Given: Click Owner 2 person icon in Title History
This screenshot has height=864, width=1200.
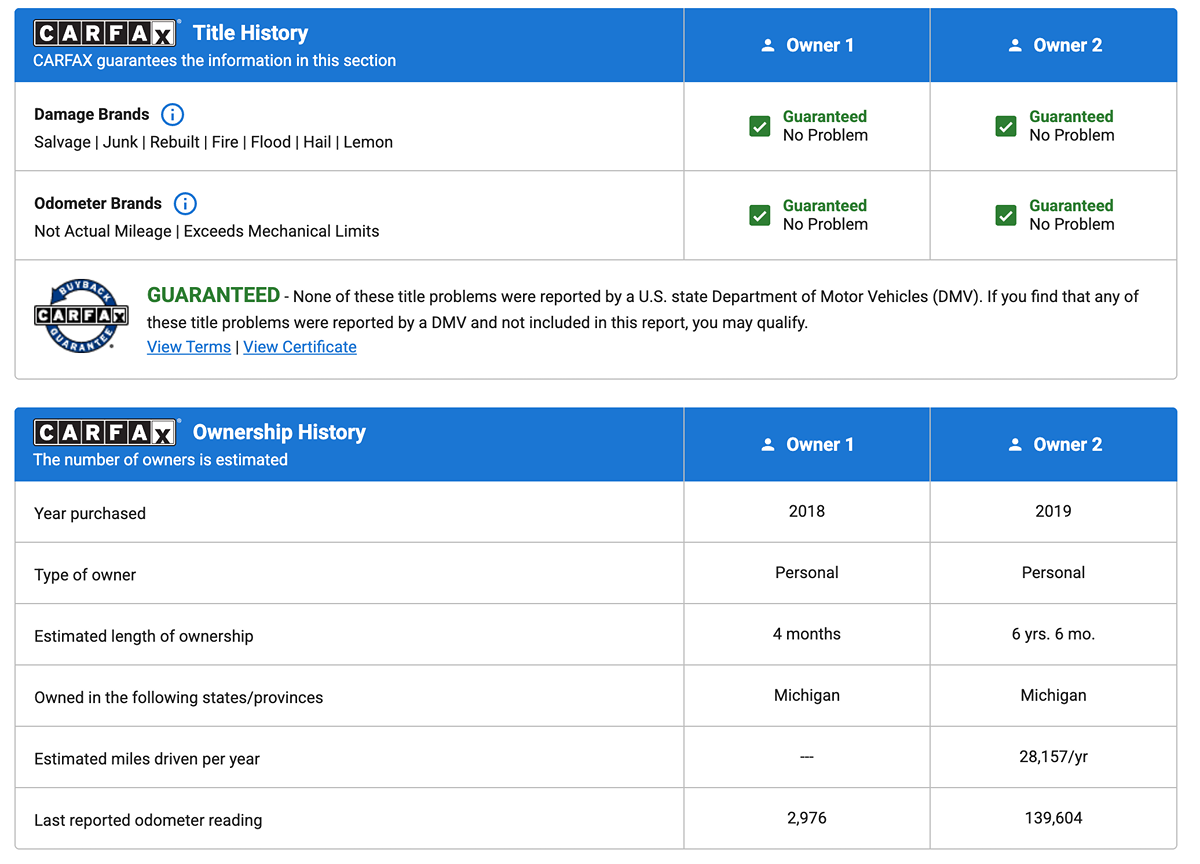Looking at the screenshot, I should point(1015,45).
